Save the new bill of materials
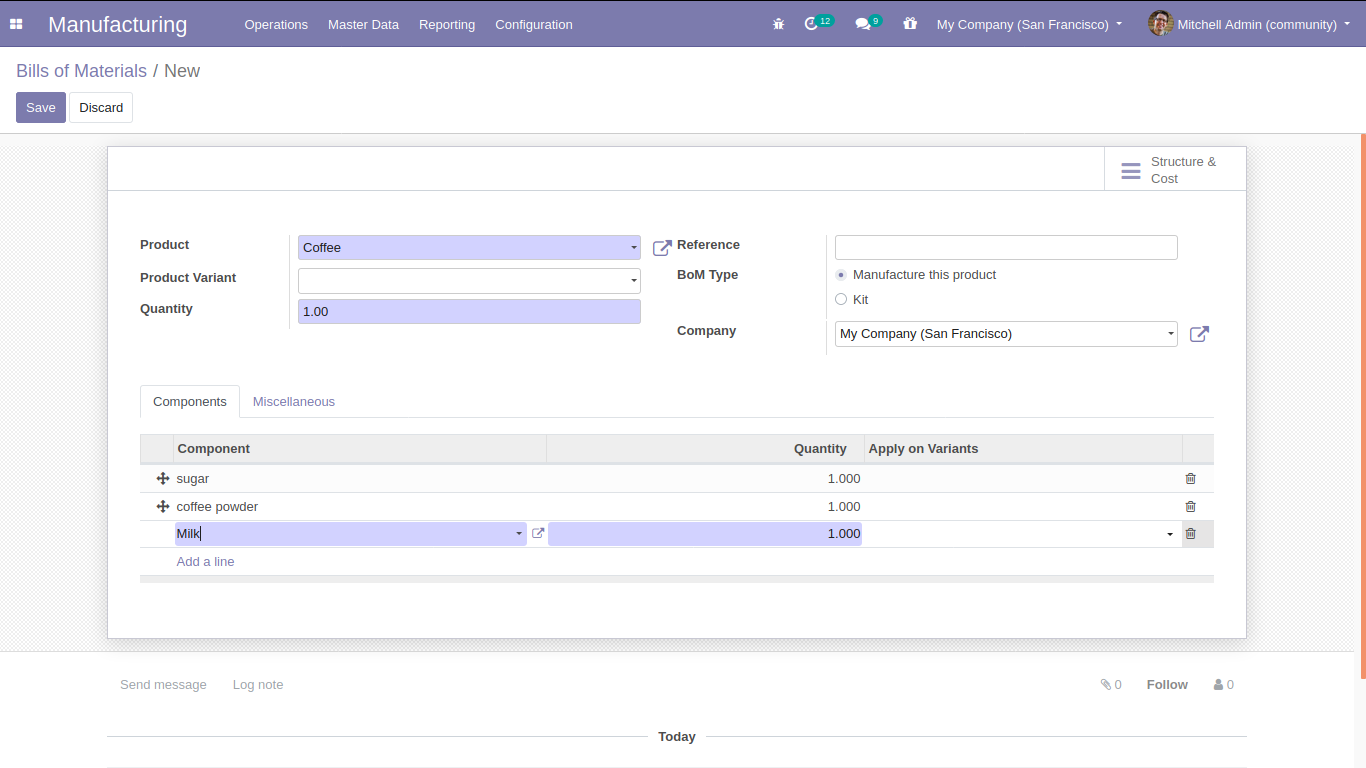The image size is (1366, 768). (40, 108)
